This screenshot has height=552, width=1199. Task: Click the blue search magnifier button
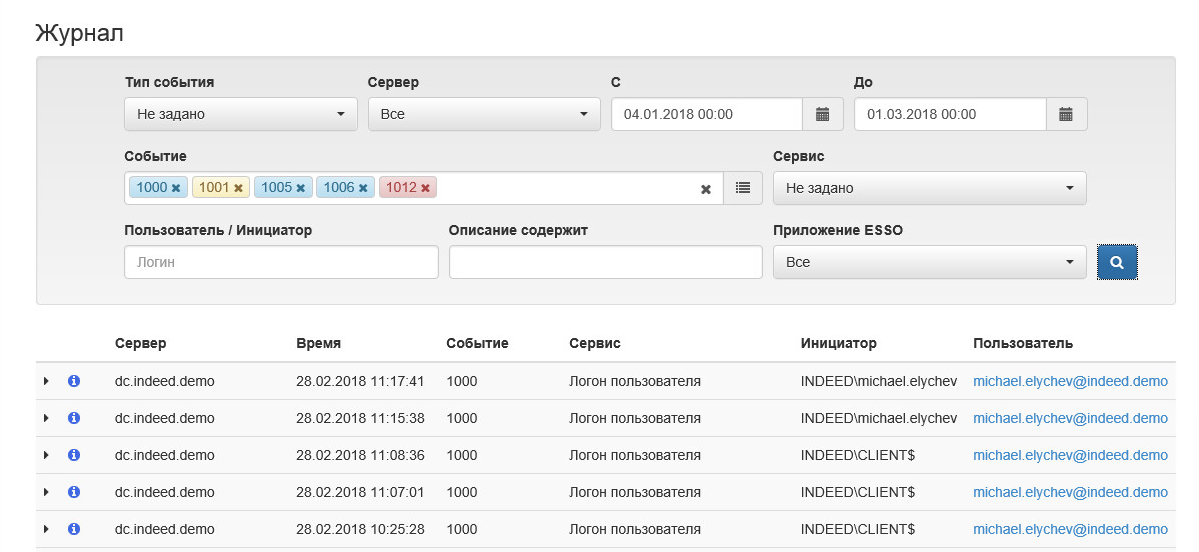(1117, 262)
